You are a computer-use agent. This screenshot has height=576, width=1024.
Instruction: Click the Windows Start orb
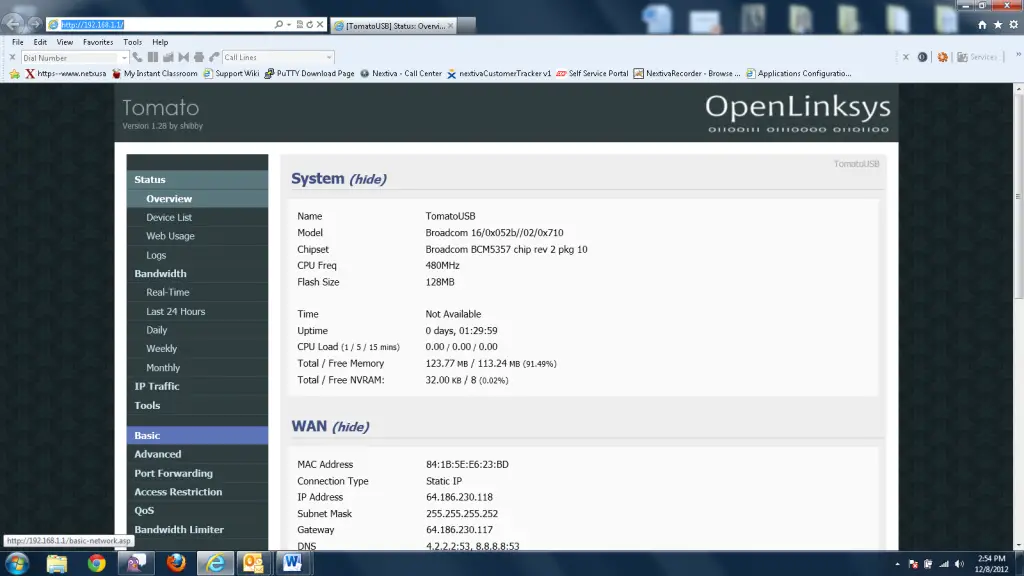pyautogui.click(x=17, y=562)
